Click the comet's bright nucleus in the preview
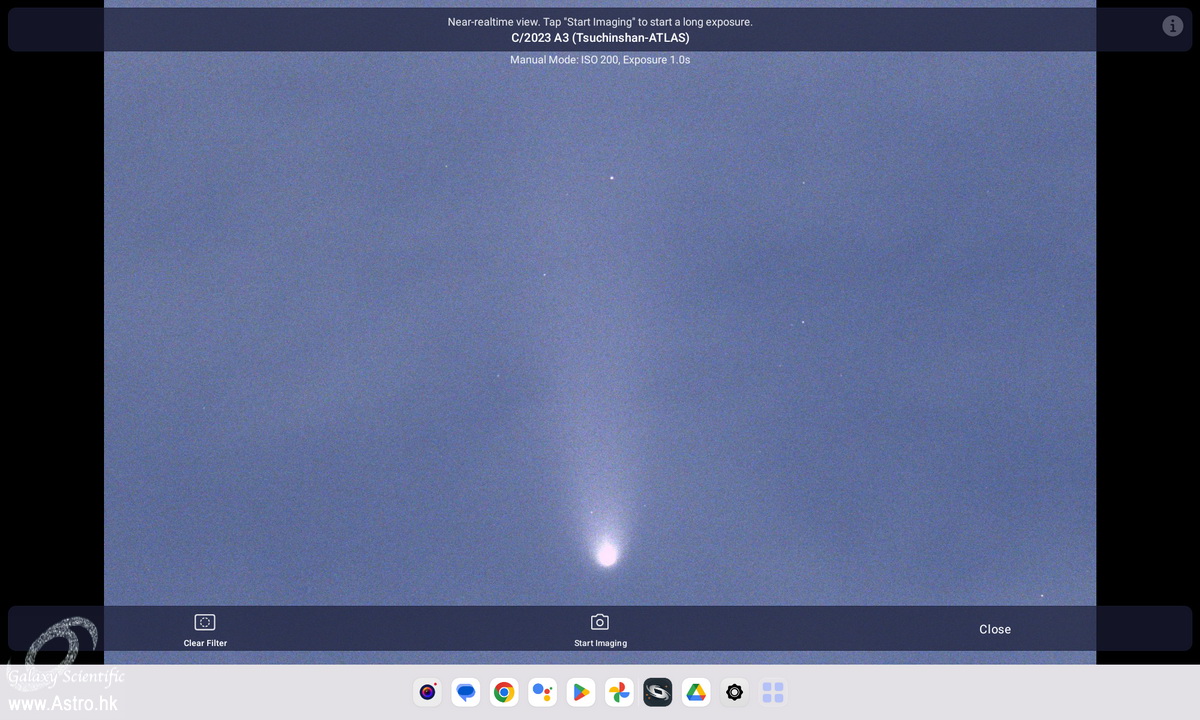The height and width of the screenshot is (720, 1200). 606,554
